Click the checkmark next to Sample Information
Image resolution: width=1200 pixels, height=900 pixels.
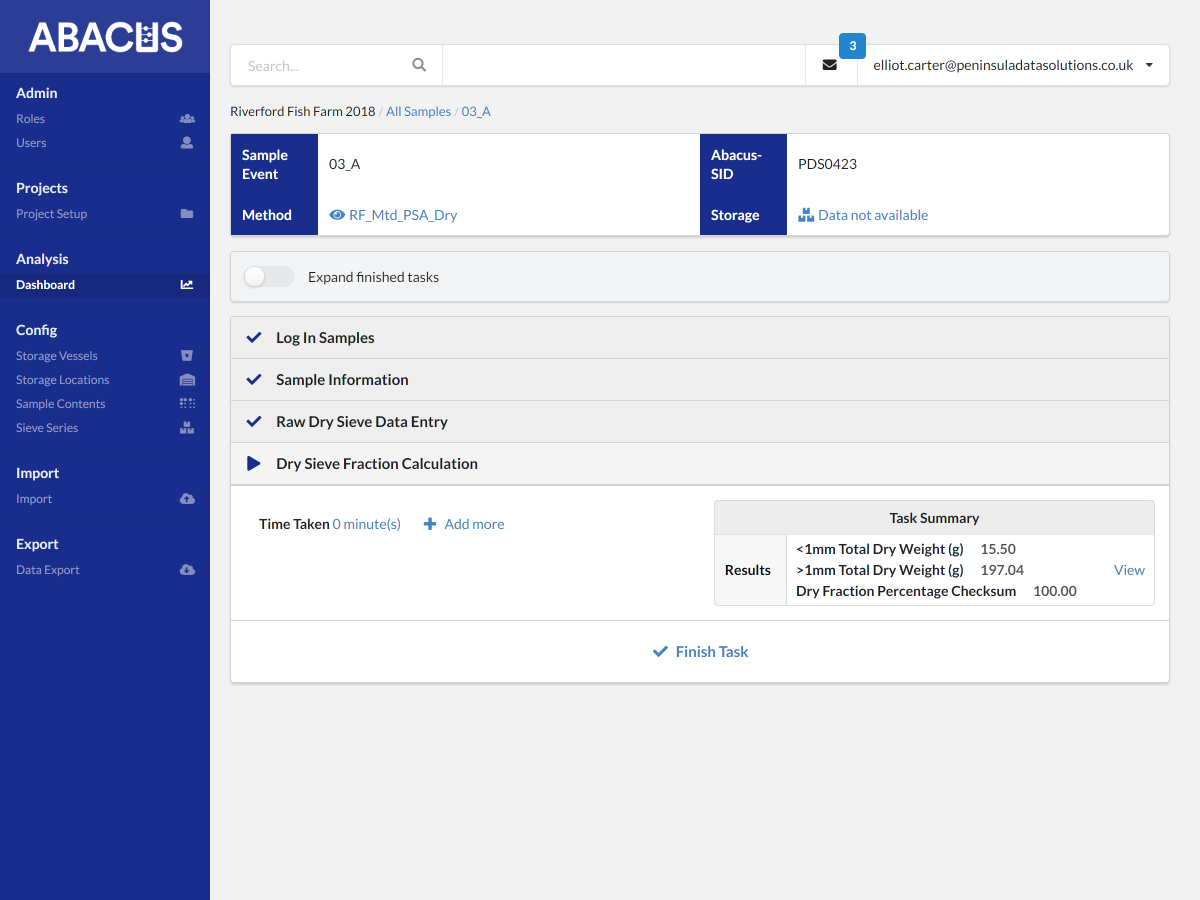pos(254,380)
